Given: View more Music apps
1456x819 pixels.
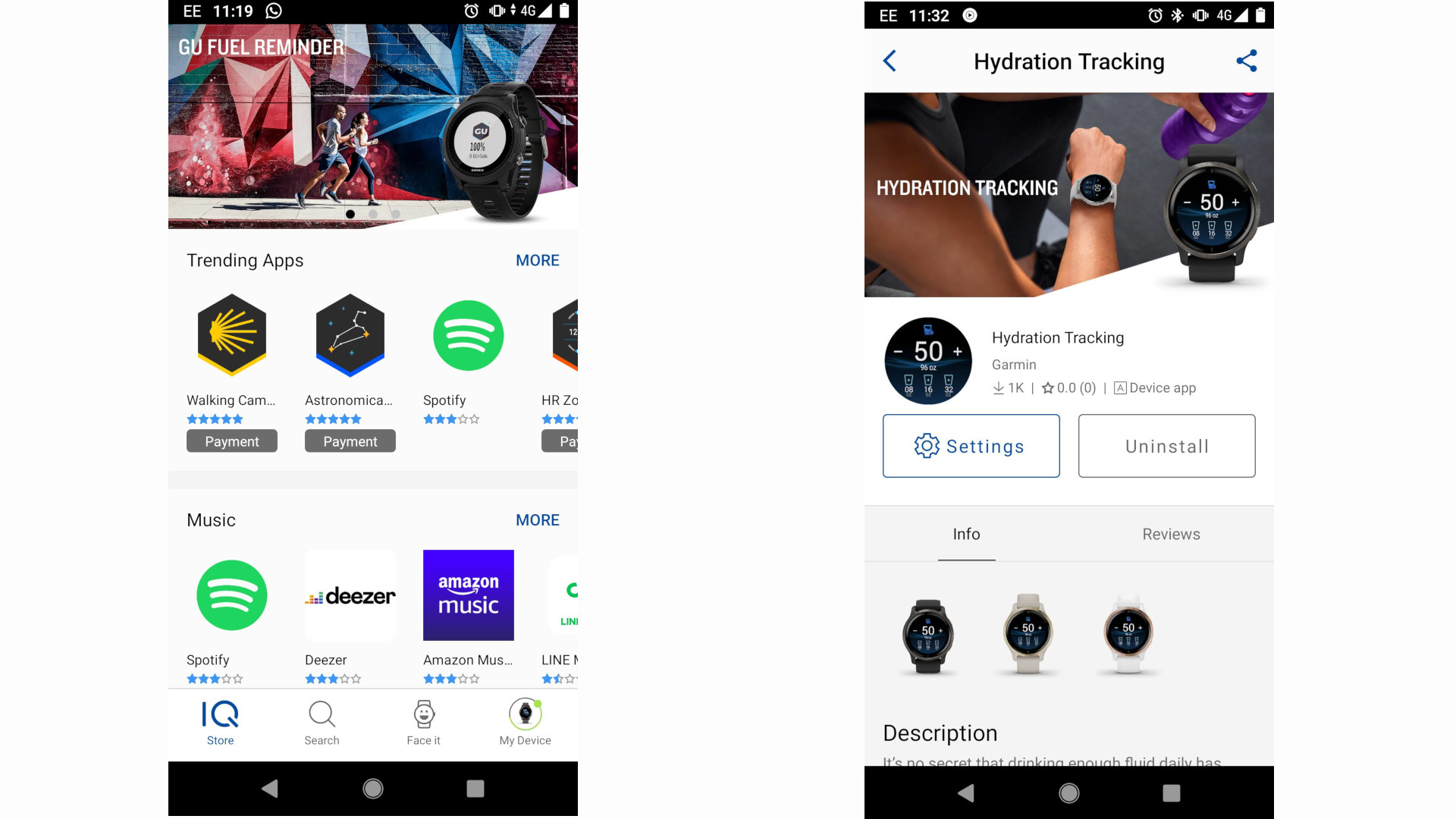Looking at the screenshot, I should (537, 519).
